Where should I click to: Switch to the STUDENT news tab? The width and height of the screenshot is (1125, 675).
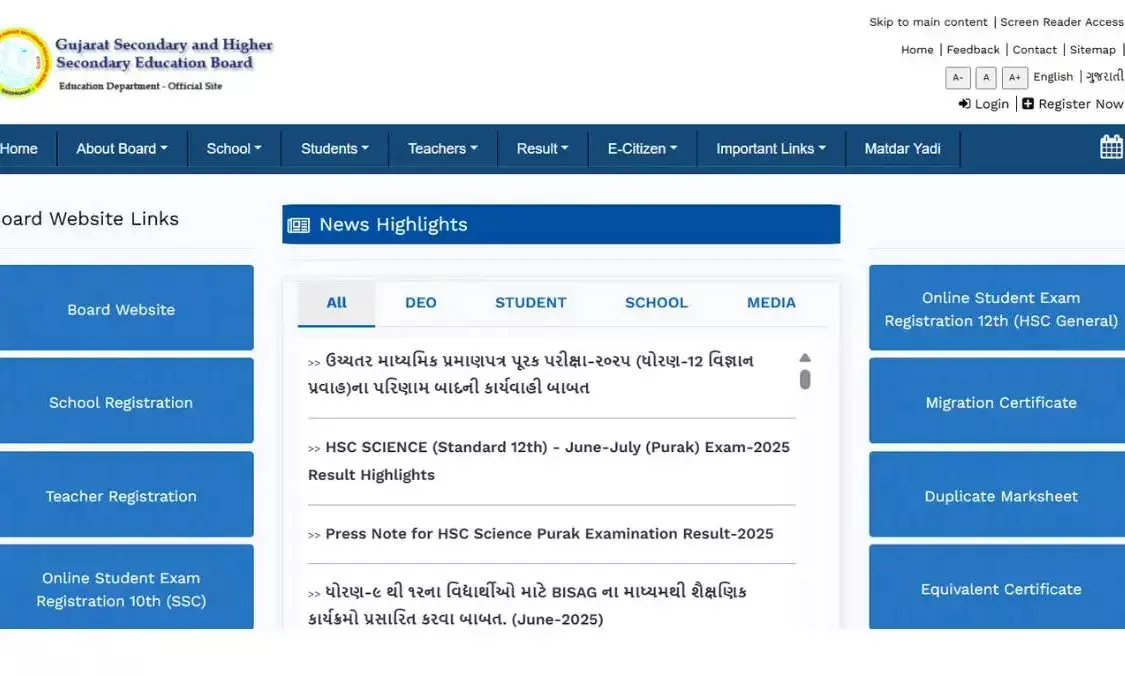tap(530, 302)
